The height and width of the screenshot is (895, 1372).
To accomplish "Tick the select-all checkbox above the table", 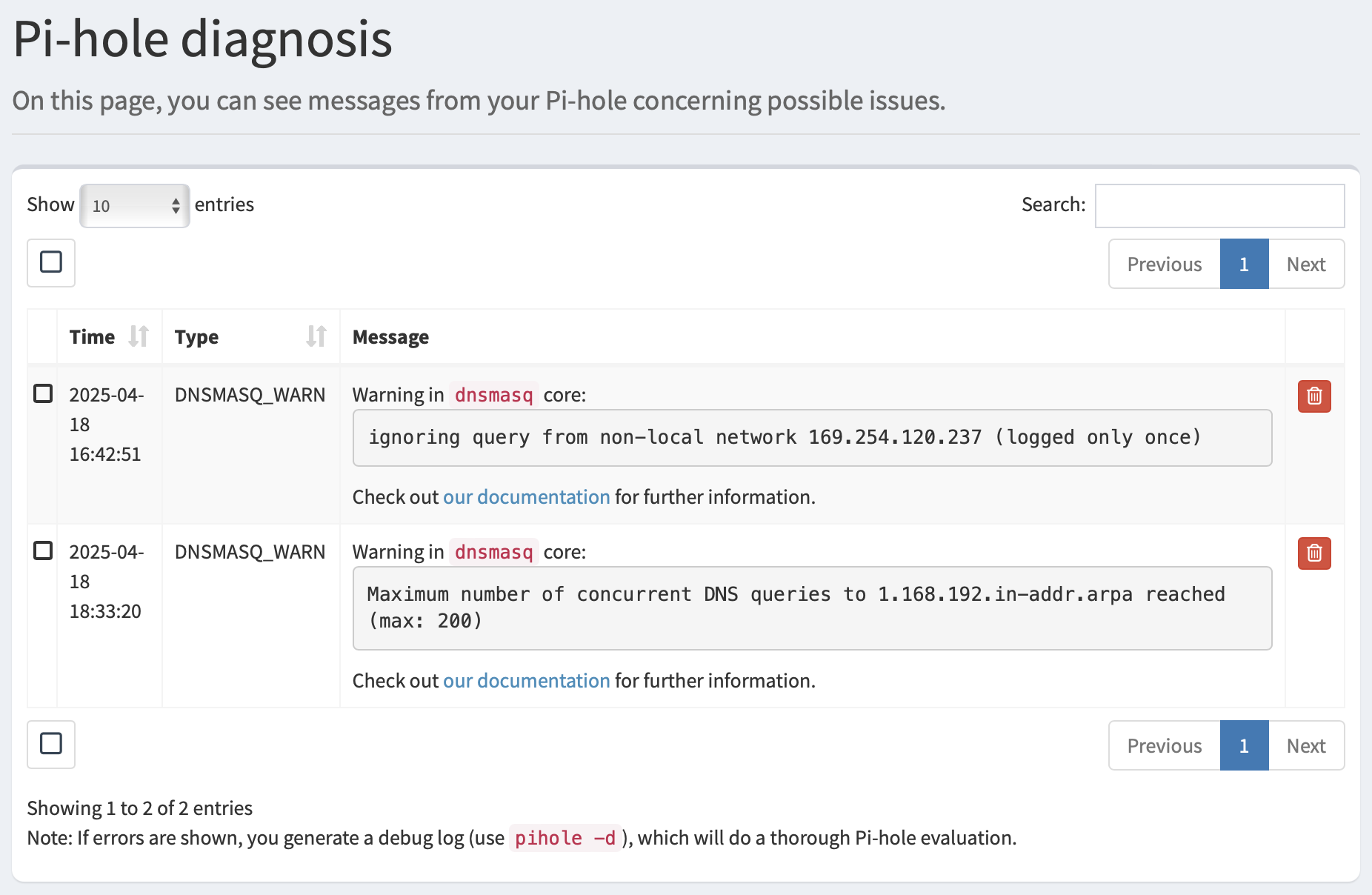I will tap(51, 262).
